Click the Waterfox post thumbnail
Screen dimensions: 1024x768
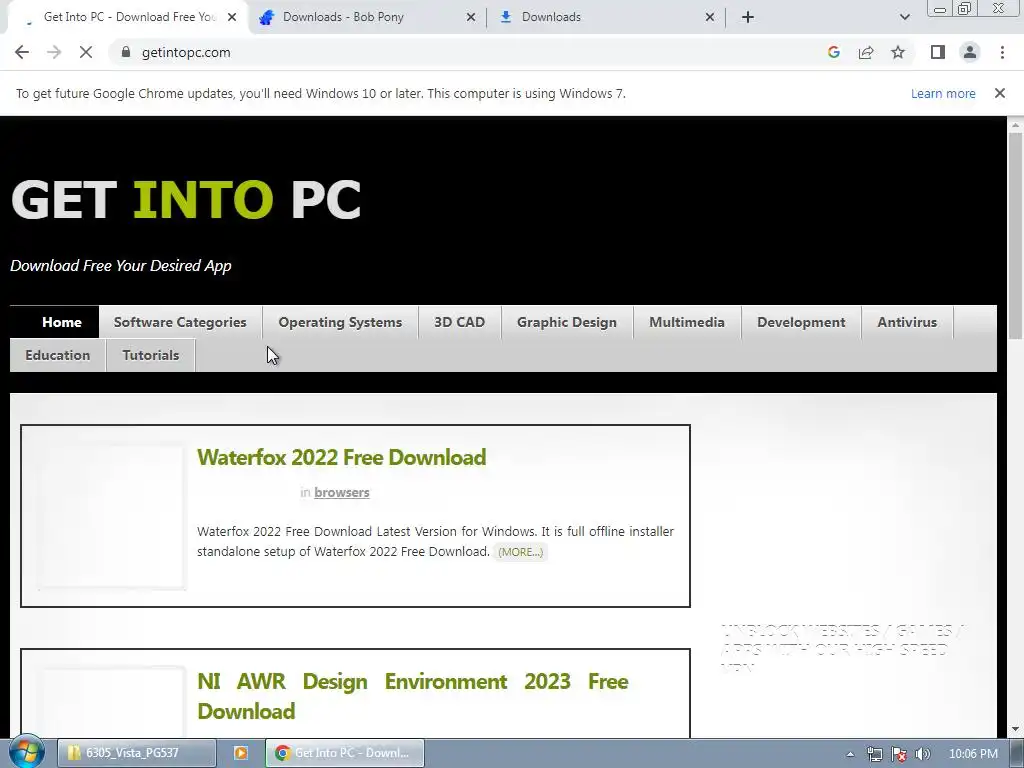pyautogui.click(x=111, y=517)
